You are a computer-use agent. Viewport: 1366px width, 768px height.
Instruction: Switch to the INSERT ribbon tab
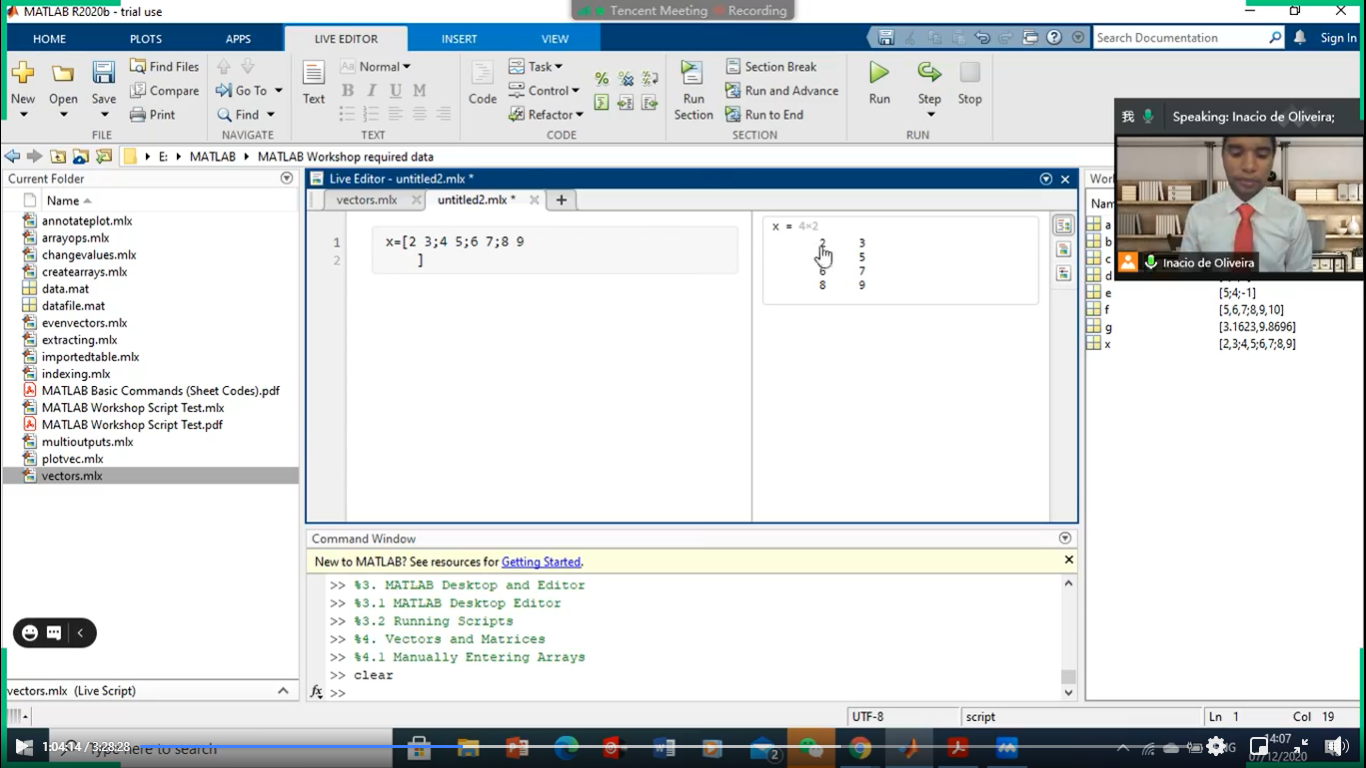(x=459, y=39)
